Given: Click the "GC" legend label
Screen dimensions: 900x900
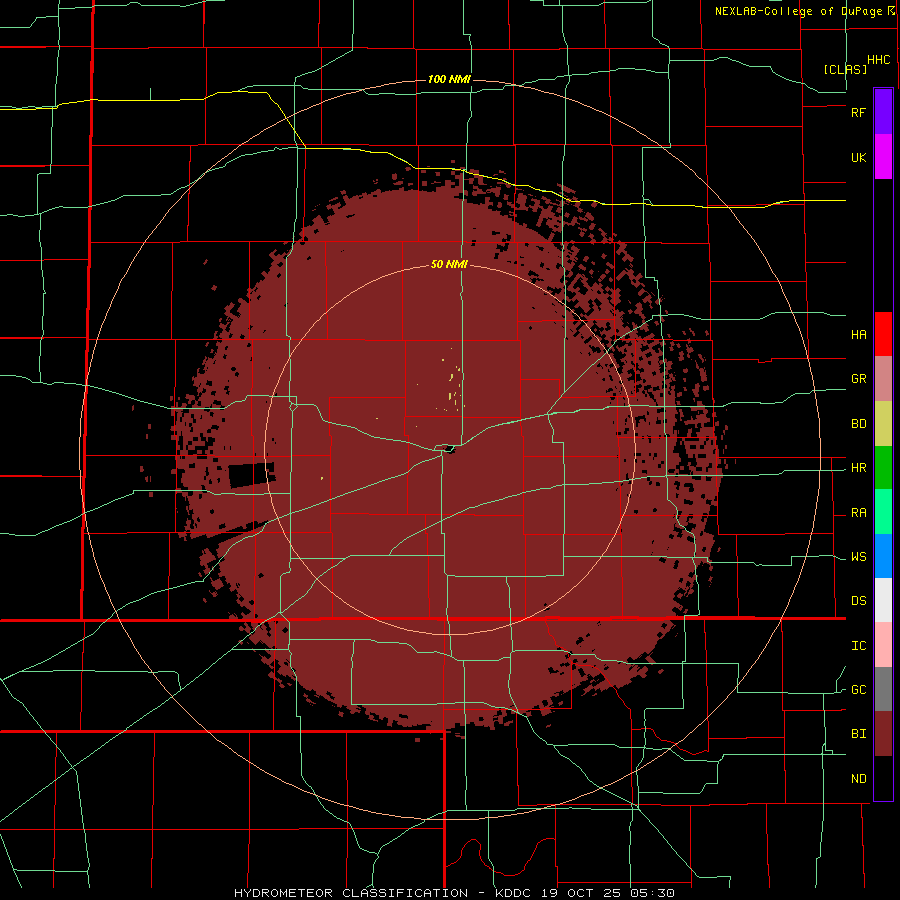Looking at the screenshot, I should click(858, 690).
